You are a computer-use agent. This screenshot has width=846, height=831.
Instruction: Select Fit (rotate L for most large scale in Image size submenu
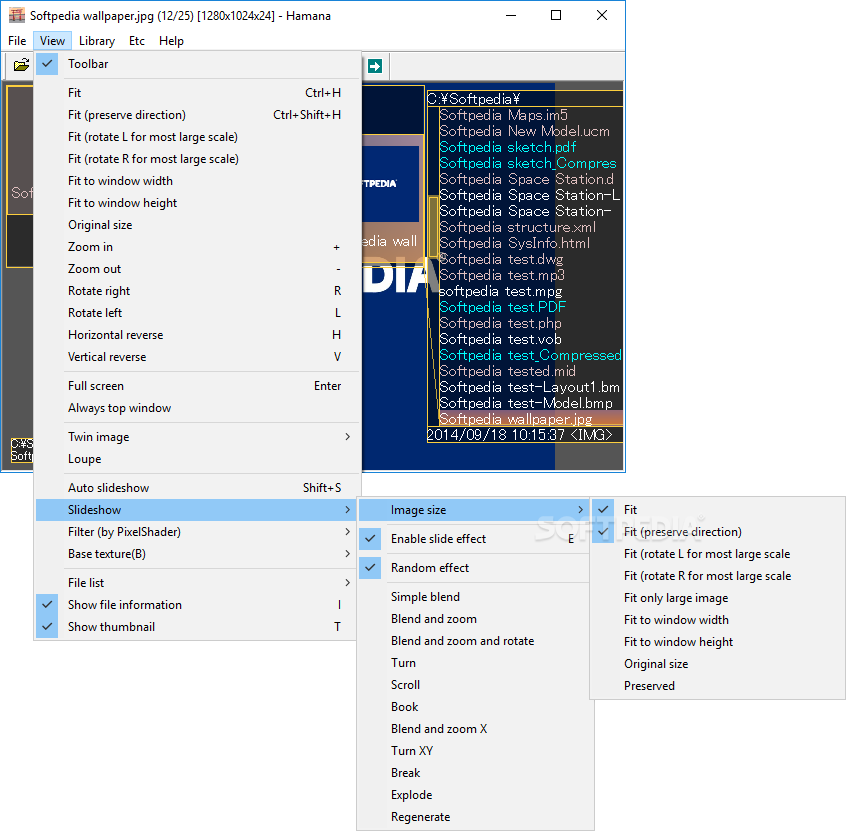[x=718, y=554]
